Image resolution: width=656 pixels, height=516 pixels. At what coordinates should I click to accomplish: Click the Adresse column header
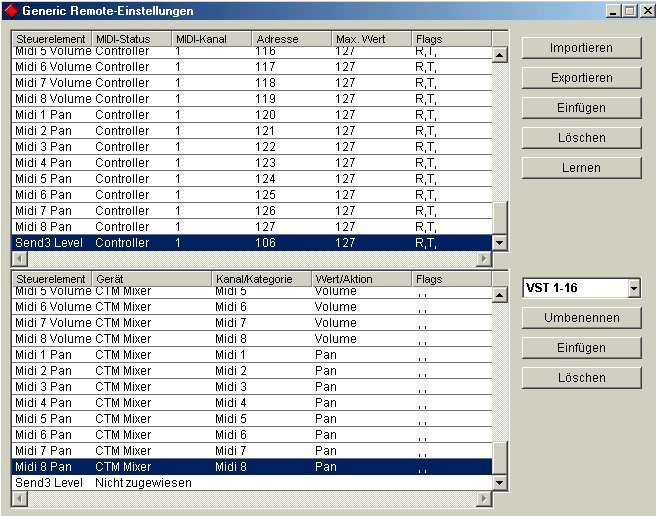291,39
